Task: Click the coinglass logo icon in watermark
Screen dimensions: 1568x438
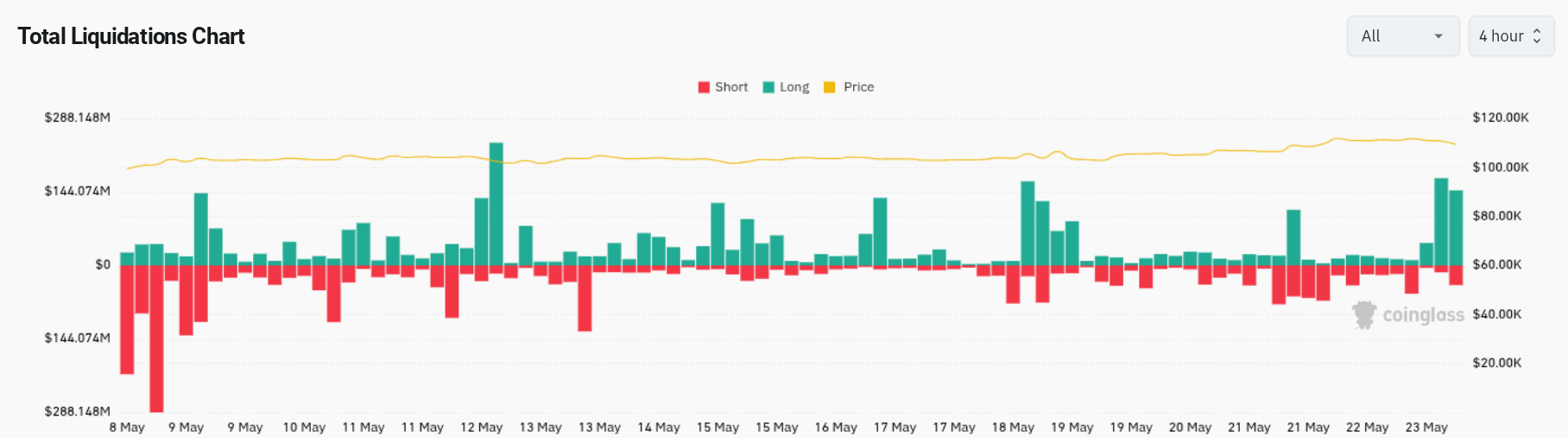Action: coord(1364,314)
